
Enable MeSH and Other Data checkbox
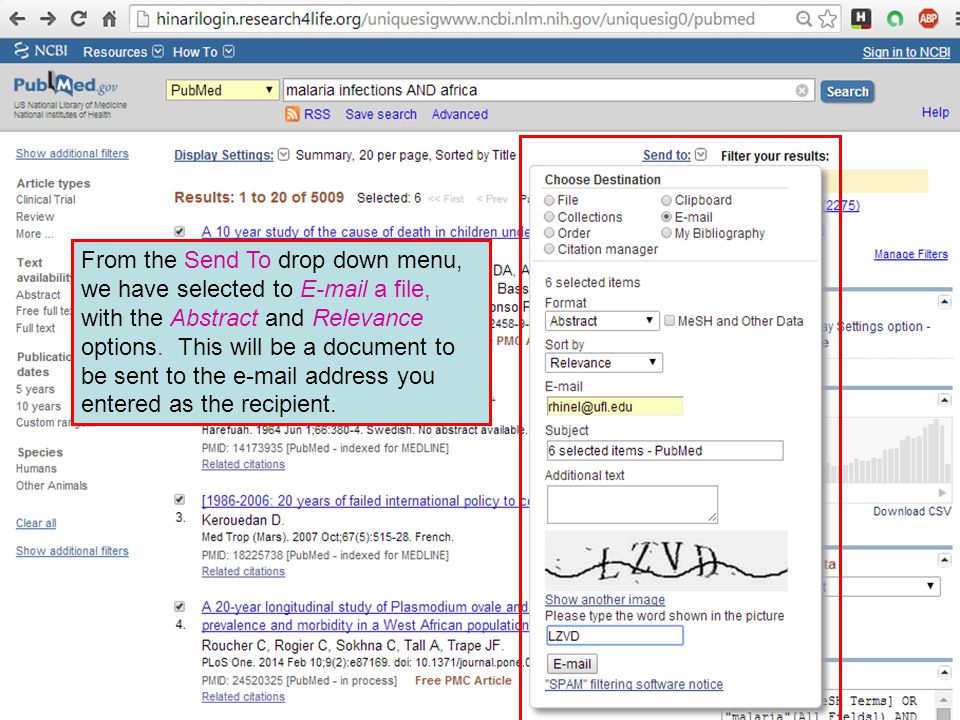(x=670, y=321)
